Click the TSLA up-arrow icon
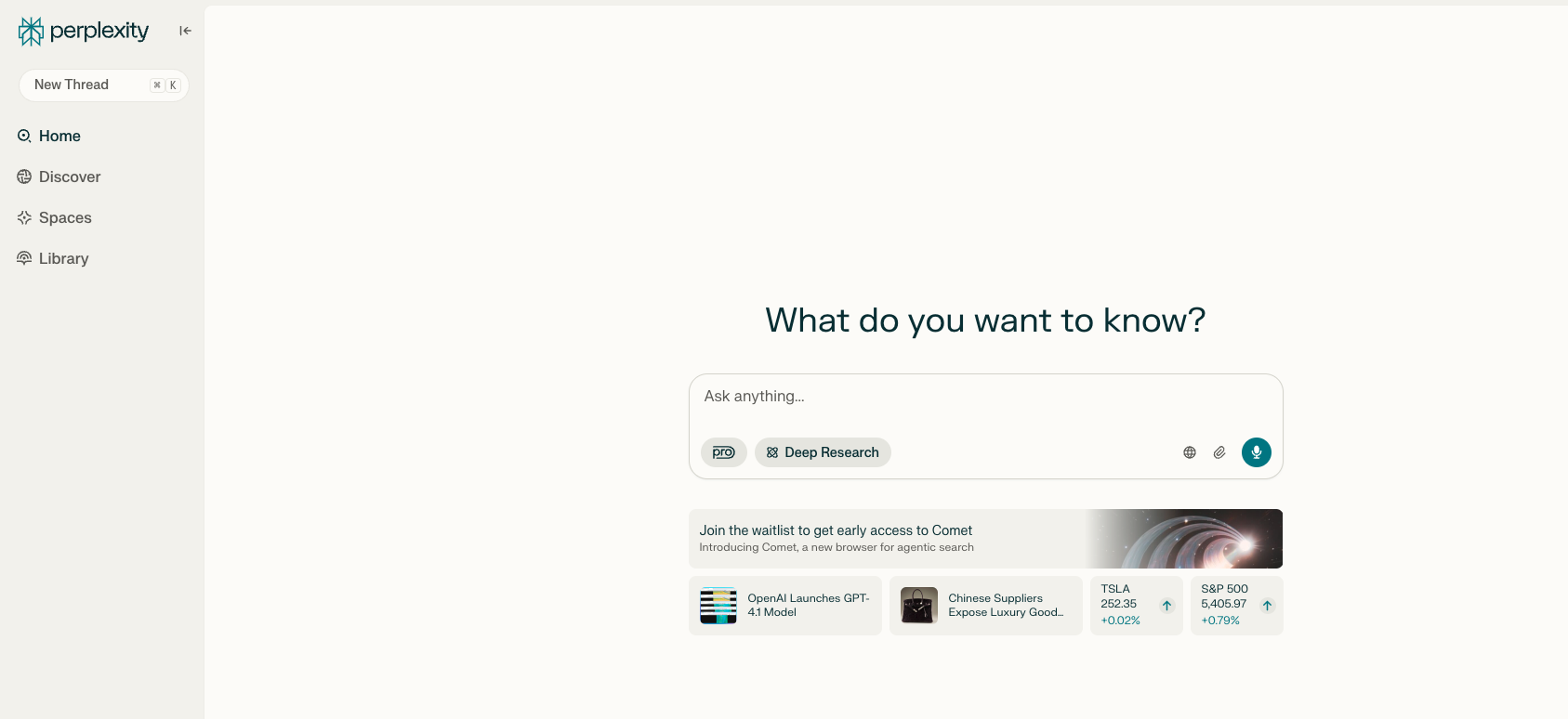This screenshot has height=719, width=1568. (1167, 606)
